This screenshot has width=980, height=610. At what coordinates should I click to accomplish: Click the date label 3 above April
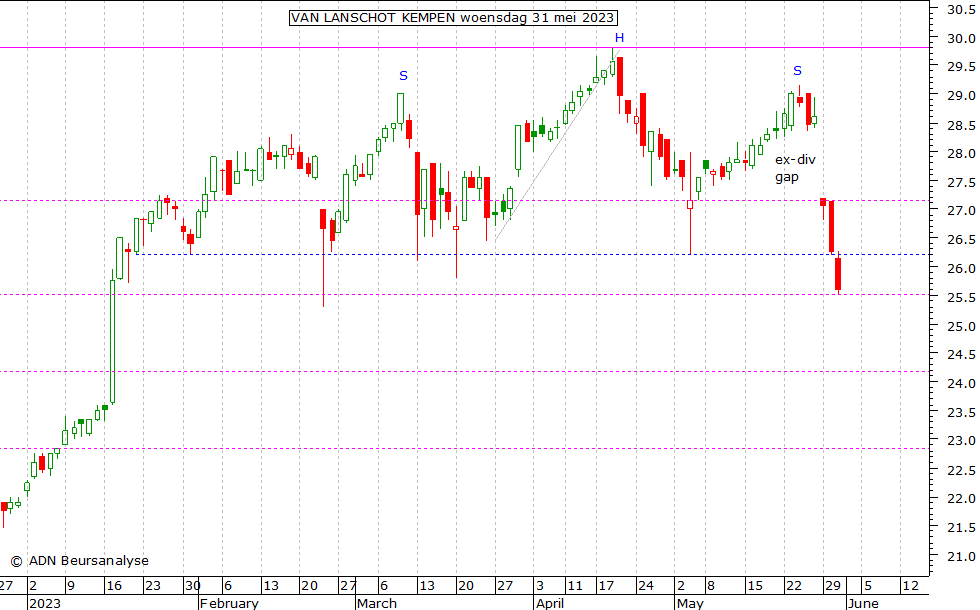coord(540,586)
